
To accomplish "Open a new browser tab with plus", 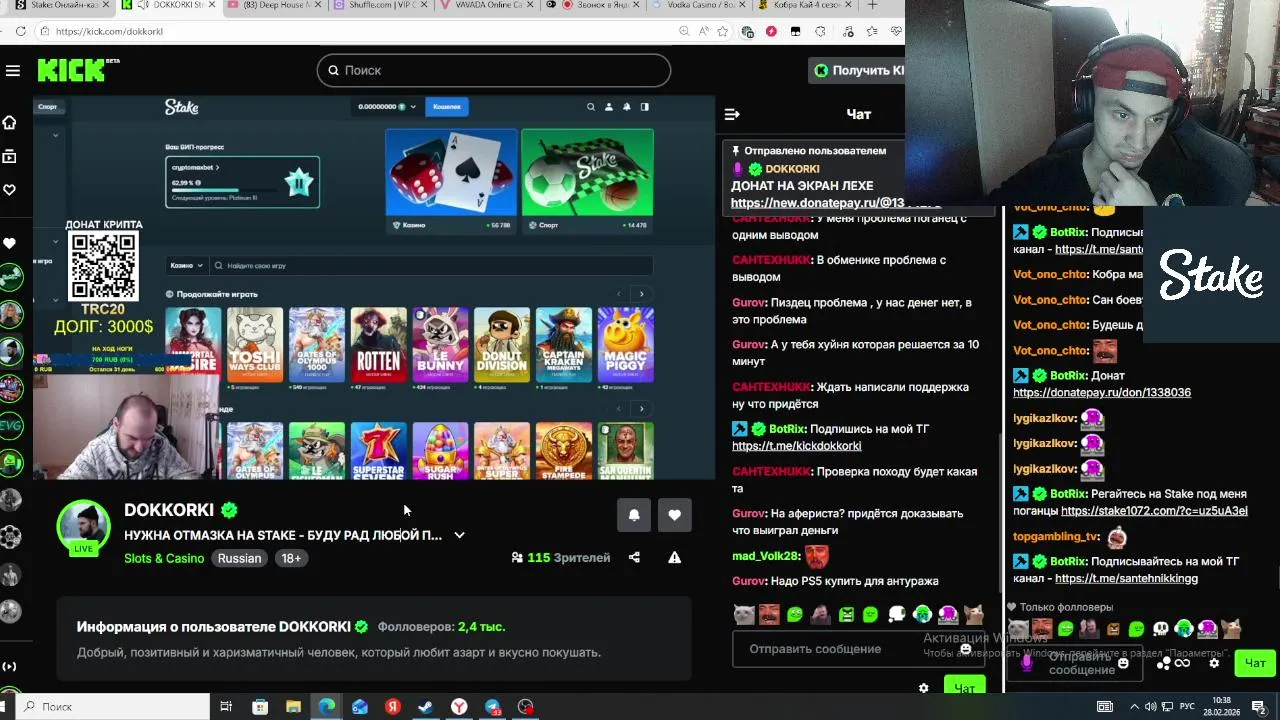I will [x=872, y=5].
